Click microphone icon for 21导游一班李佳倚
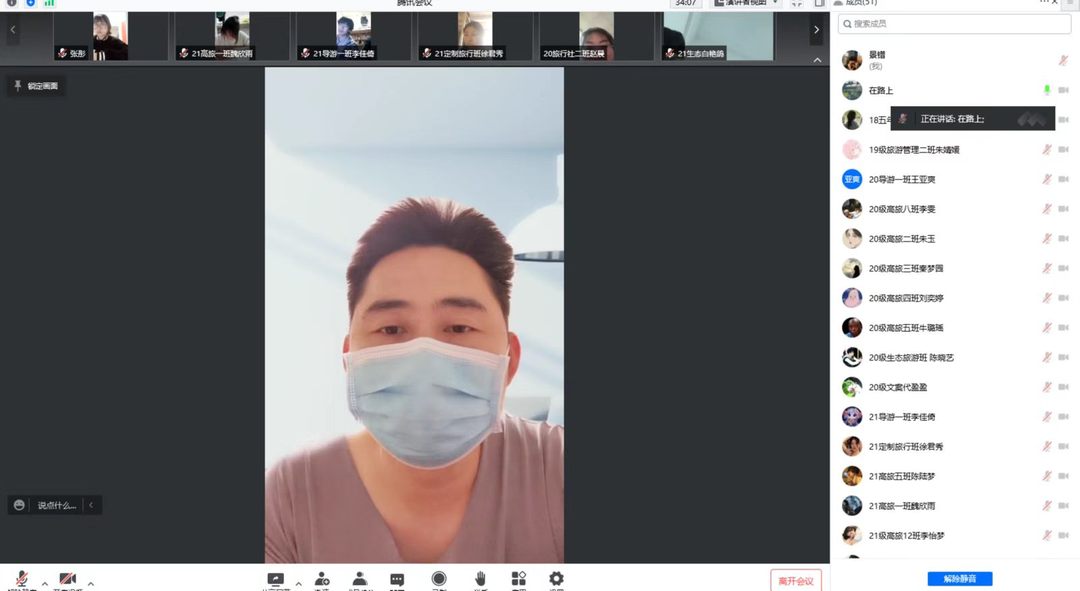The height and width of the screenshot is (591, 1080). (x=1047, y=417)
